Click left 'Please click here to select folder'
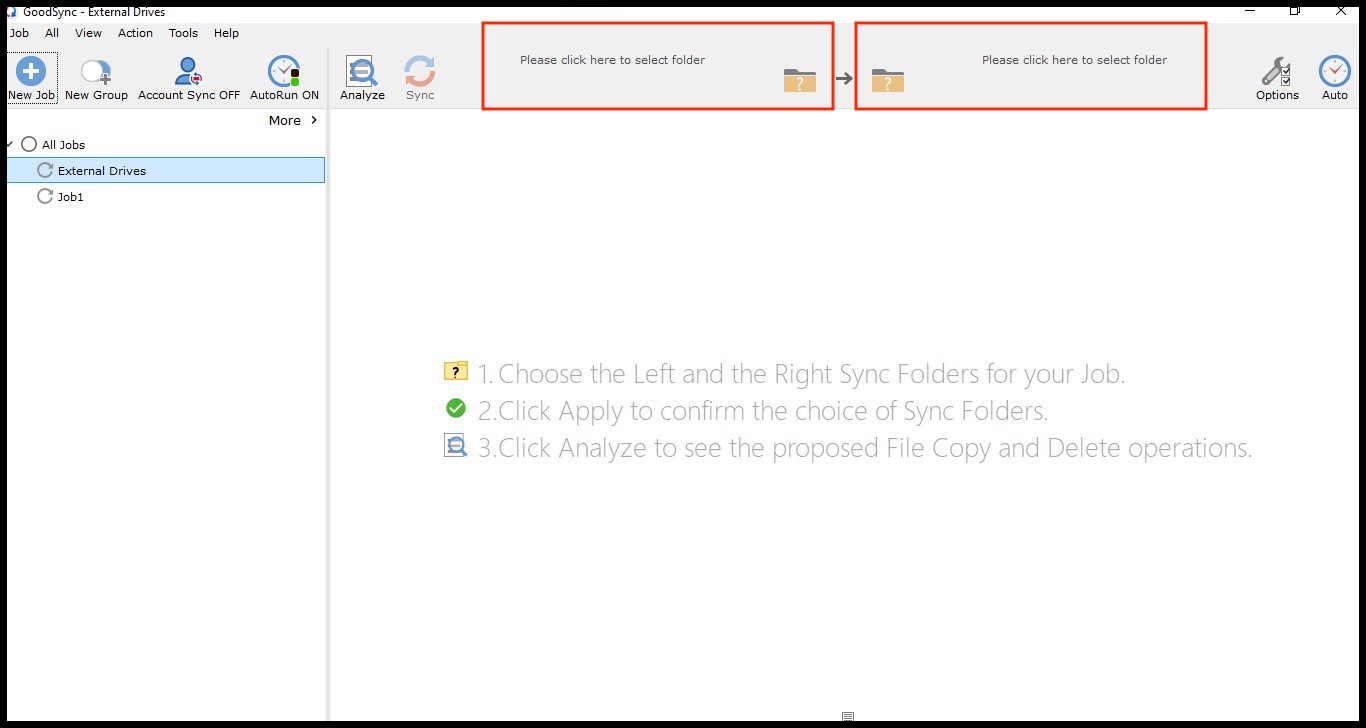Viewport: 1366px width, 728px height. point(612,60)
